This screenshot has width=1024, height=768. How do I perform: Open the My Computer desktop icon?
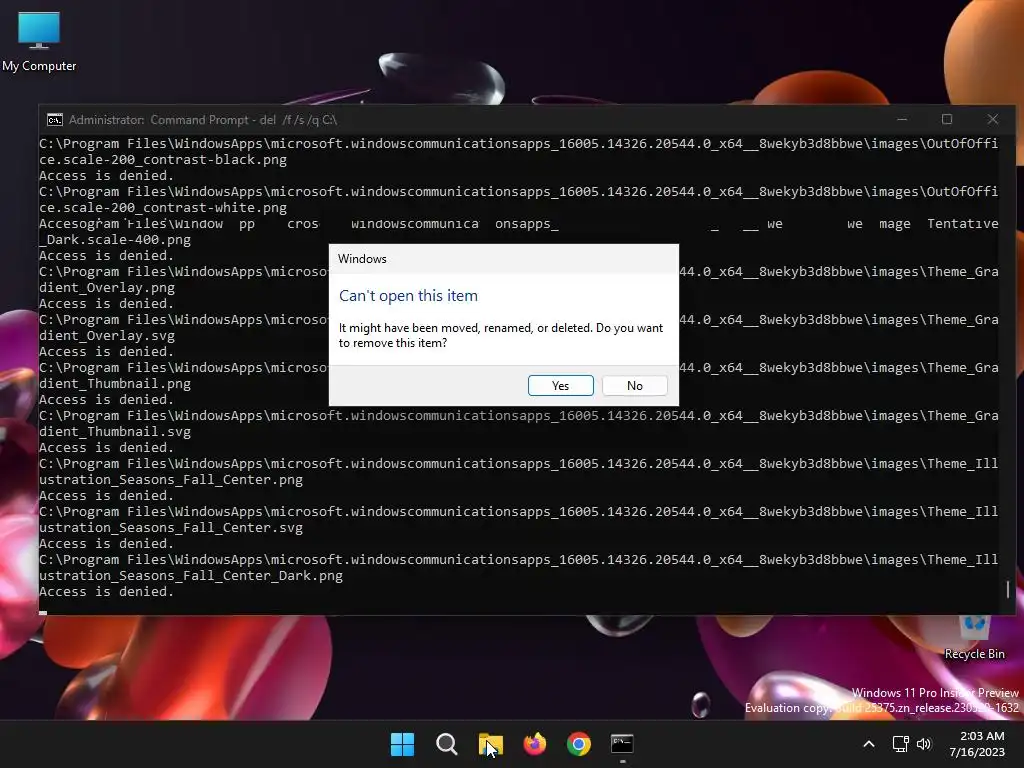[x=39, y=41]
